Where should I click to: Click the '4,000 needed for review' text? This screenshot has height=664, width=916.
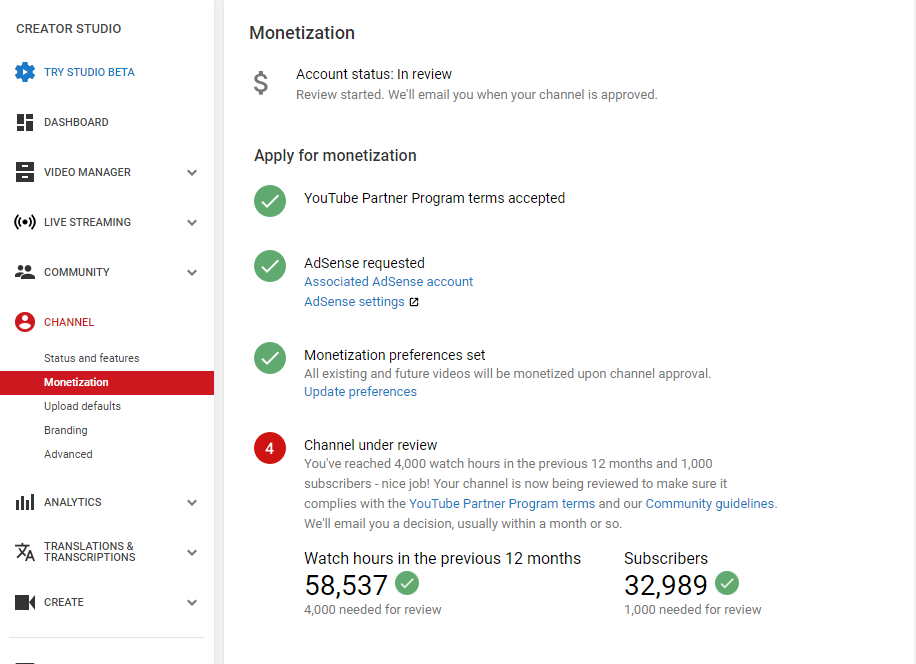pos(373,610)
